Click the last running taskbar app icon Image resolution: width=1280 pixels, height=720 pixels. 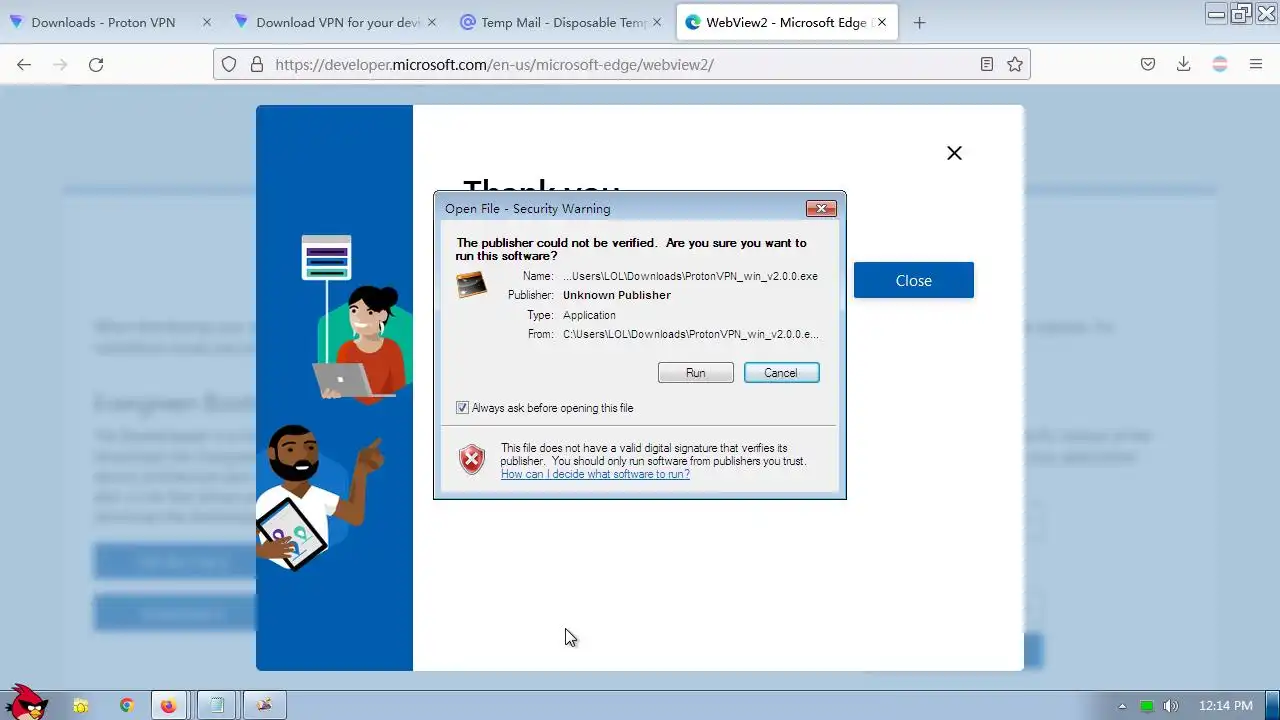(x=264, y=706)
